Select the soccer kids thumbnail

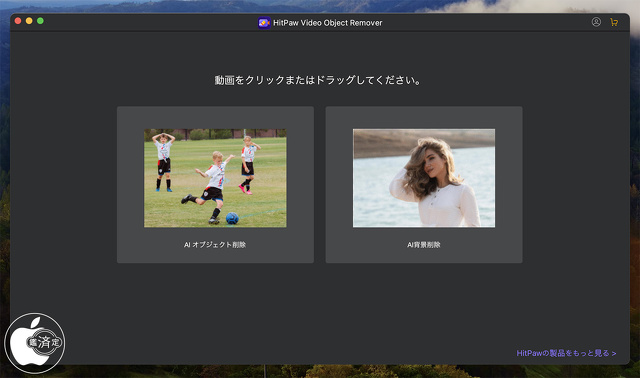(215, 178)
